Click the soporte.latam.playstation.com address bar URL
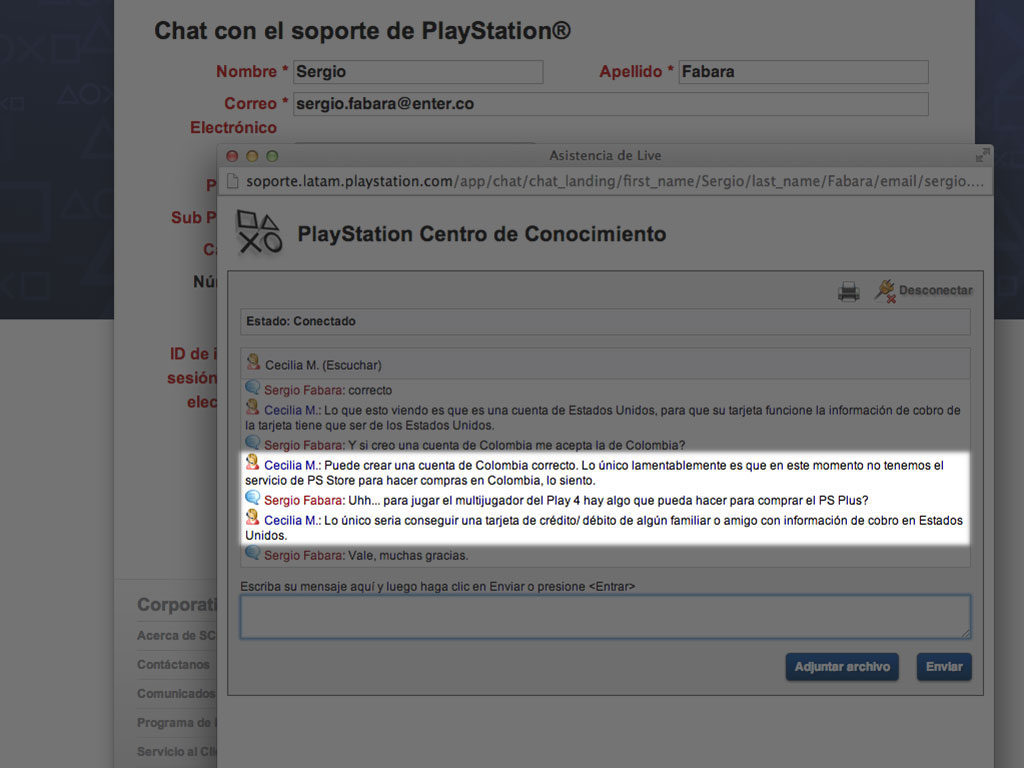 click(x=615, y=181)
